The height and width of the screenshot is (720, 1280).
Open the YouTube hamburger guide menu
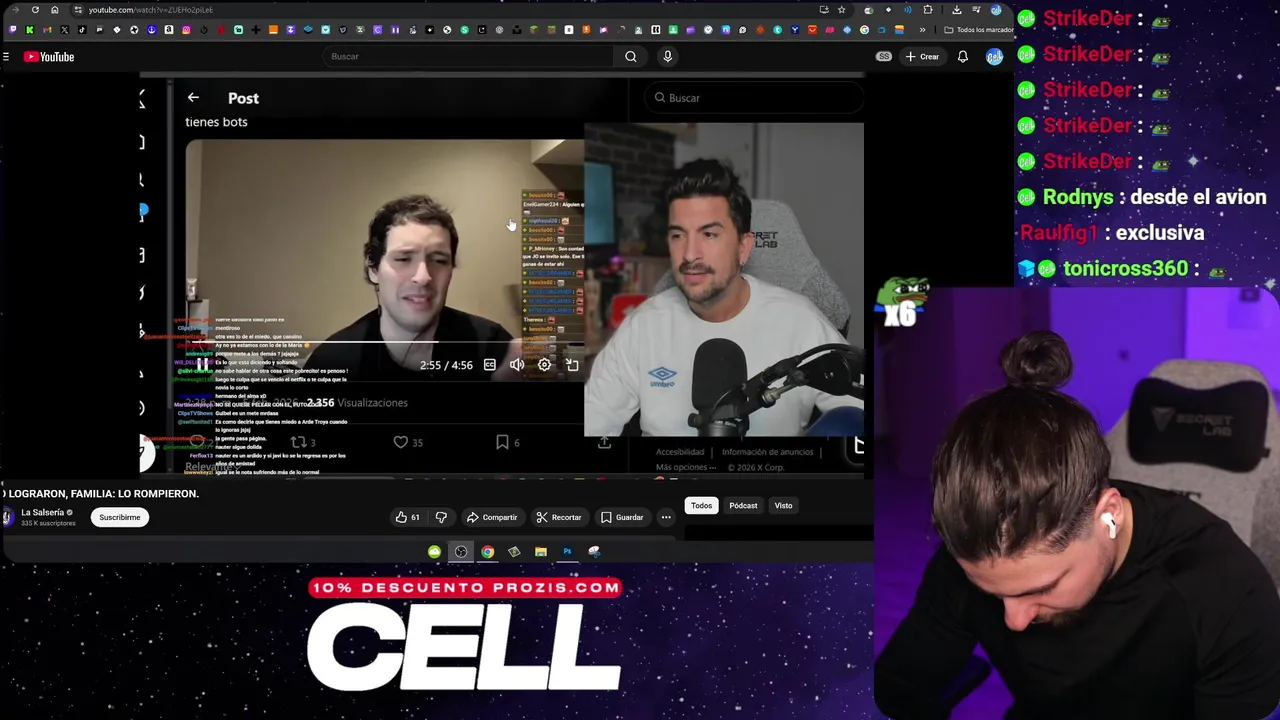click(6, 57)
